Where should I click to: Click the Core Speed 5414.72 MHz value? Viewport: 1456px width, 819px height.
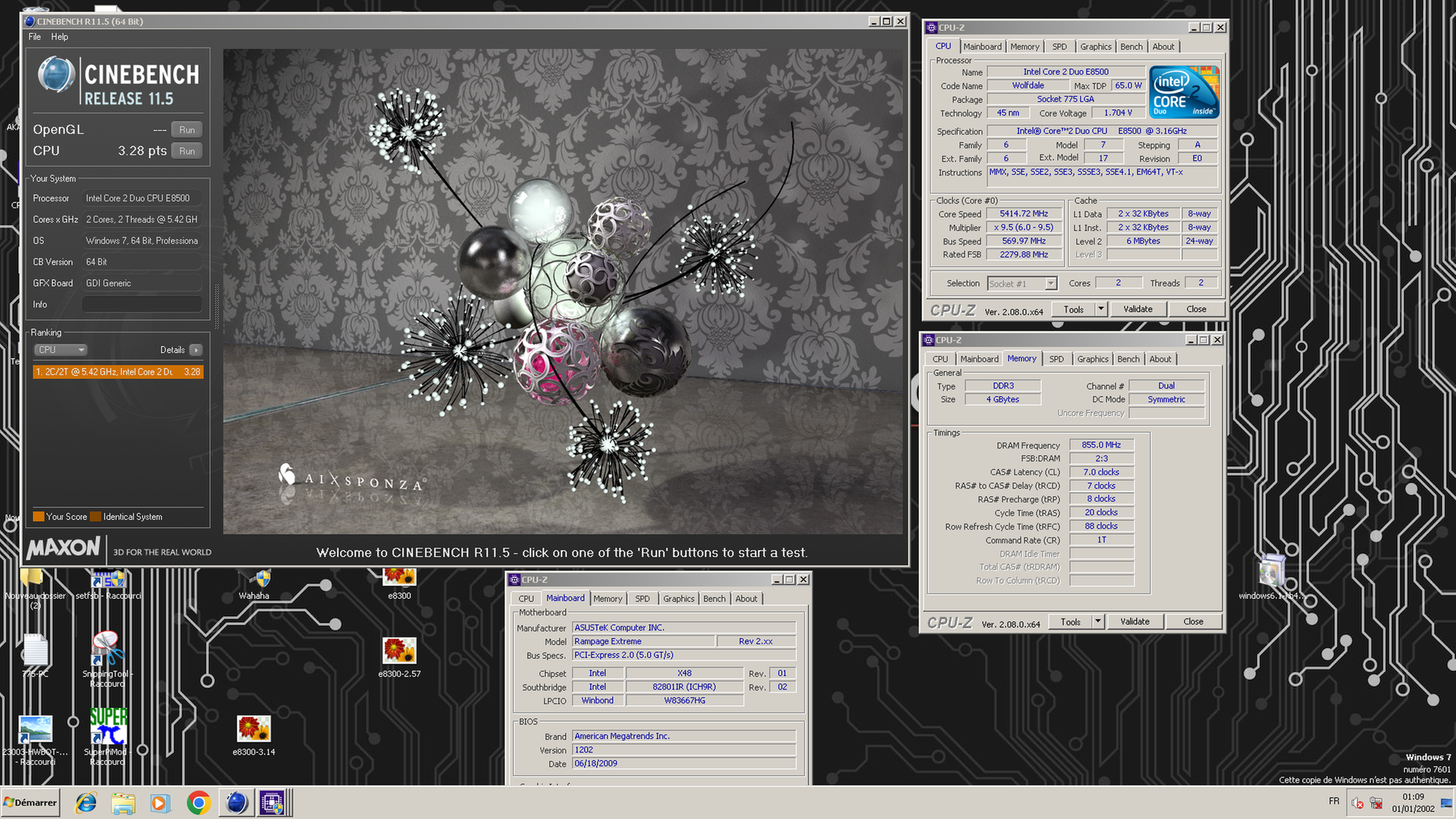tap(1024, 214)
